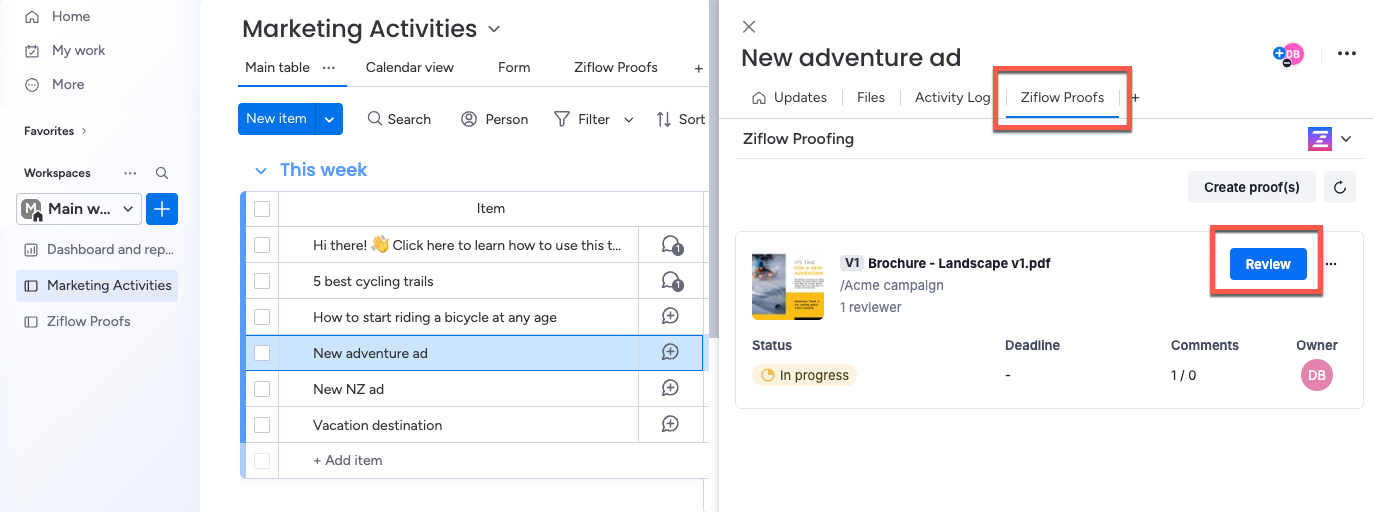Click the blue Review button
This screenshot has width=1373, height=512.
pos(1268,264)
